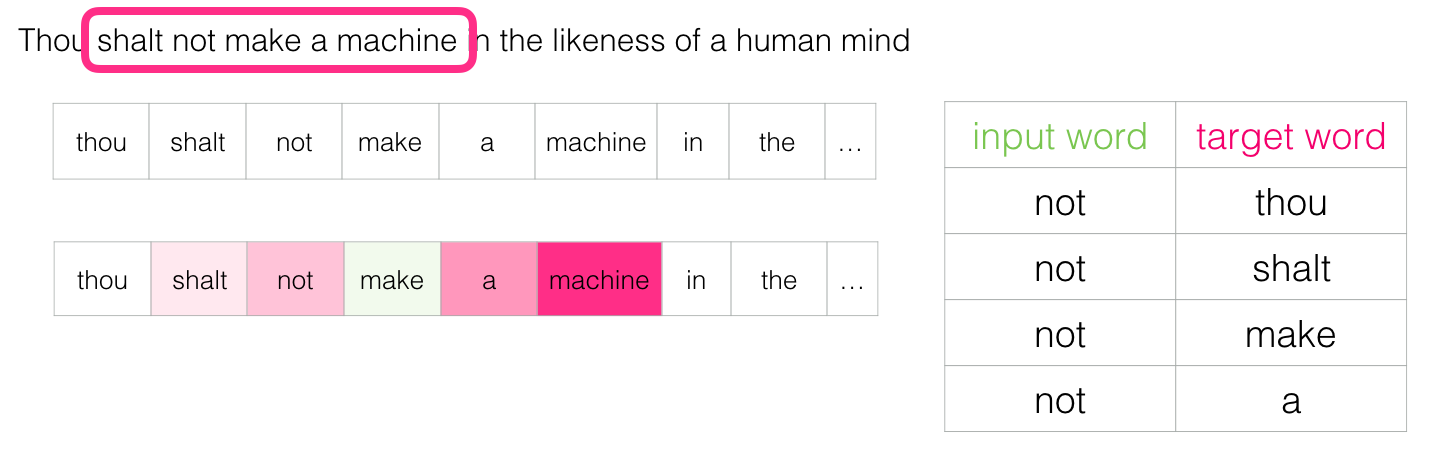Click the 'thou' cell in top row
Image resolution: width=1435 pixels, height=456 pixels.
pos(101,142)
